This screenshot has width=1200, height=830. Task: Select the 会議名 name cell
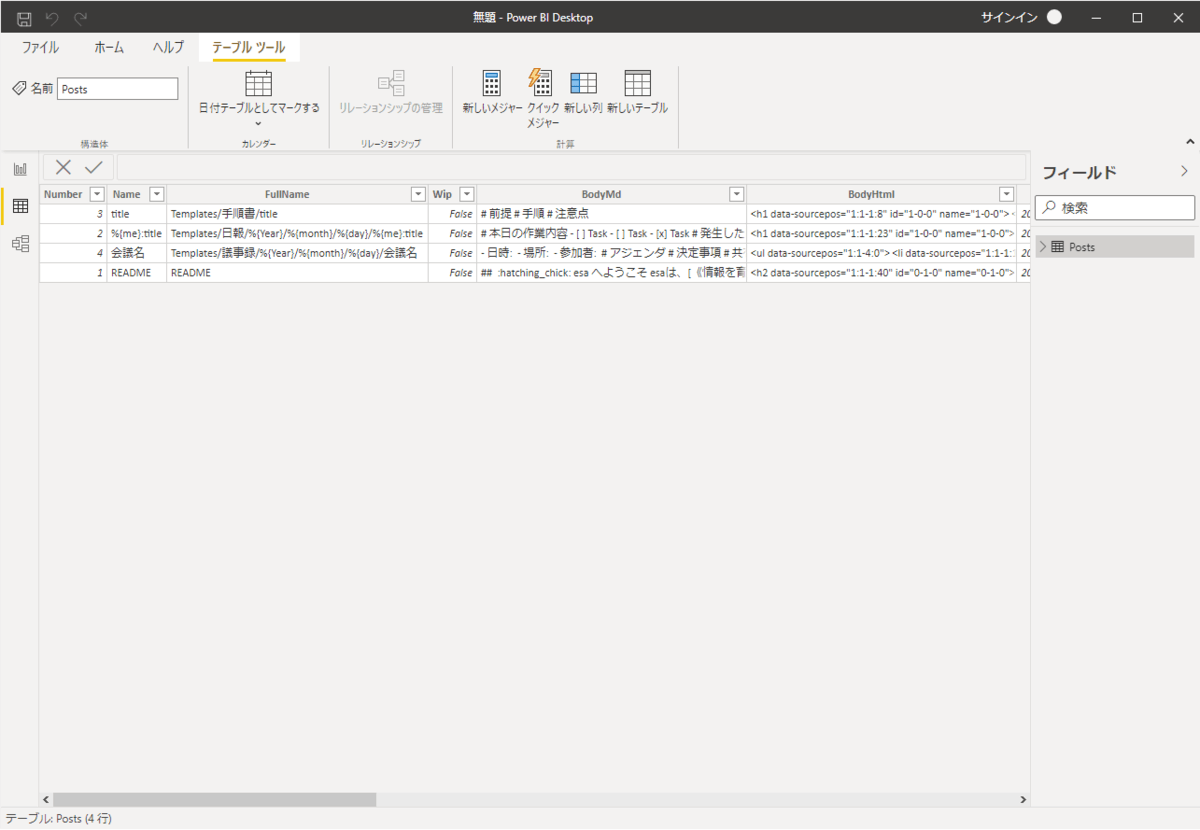tap(137, 253)
